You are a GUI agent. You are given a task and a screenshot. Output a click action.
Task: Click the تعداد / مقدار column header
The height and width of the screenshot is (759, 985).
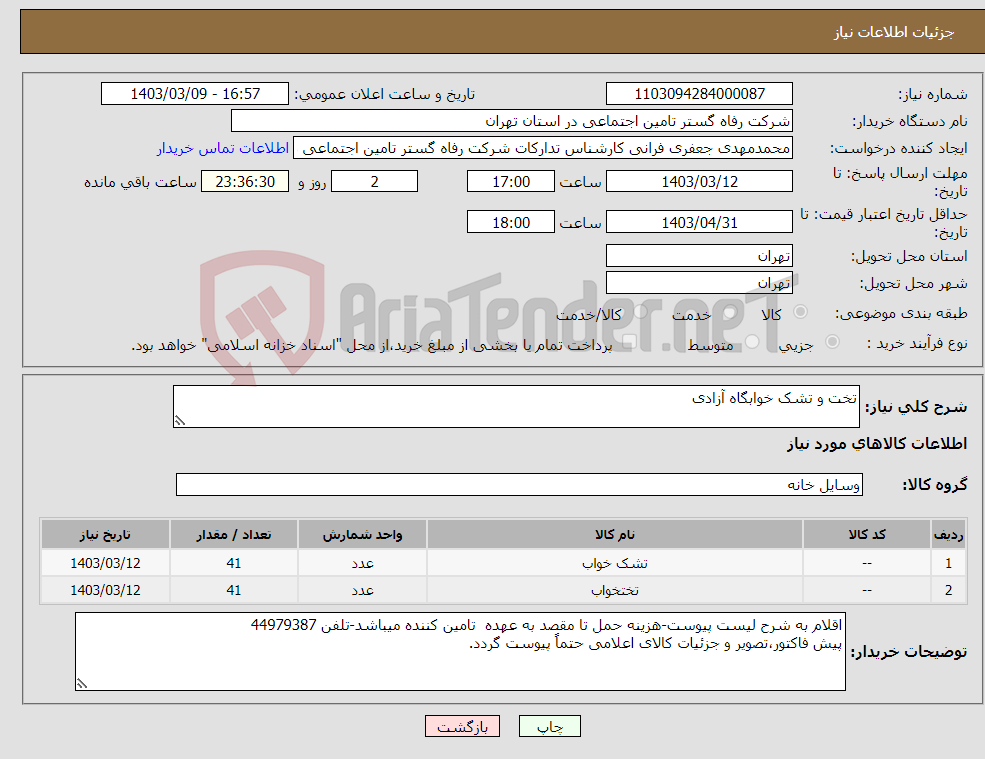[x=234, y=534]
